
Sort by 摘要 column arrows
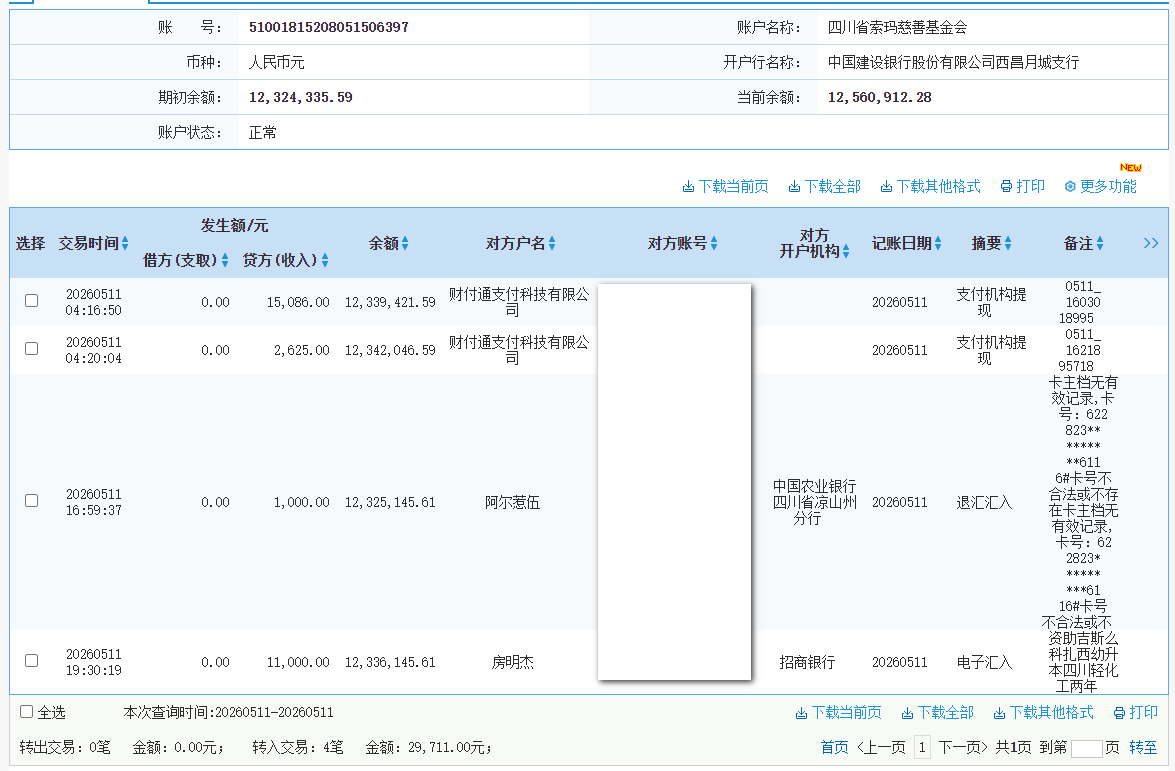tap(1008, 244)
